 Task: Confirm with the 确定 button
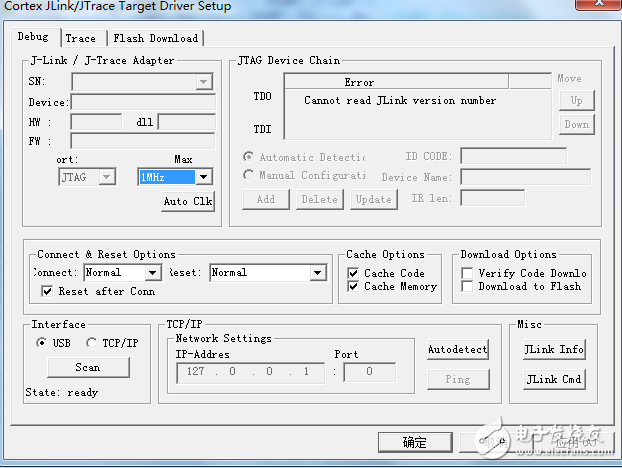[x=415, y=442]
